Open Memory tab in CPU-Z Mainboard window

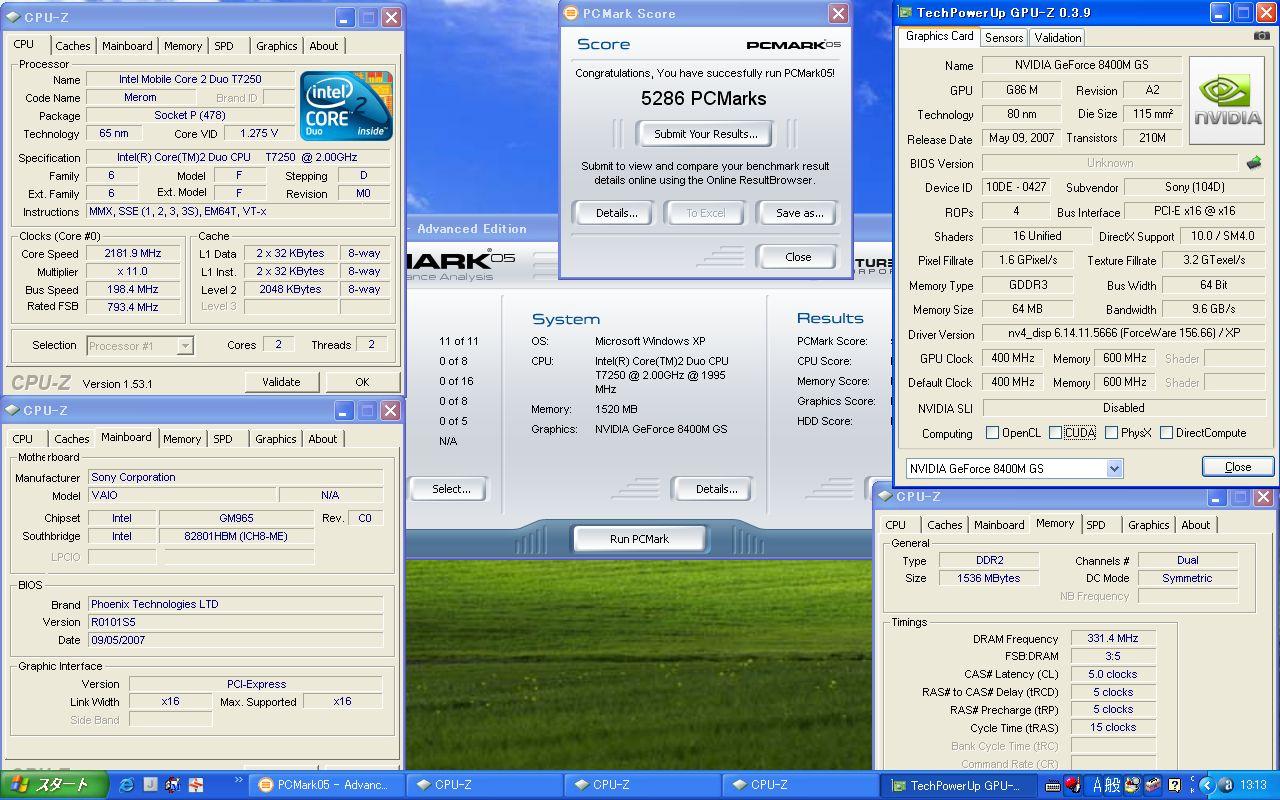point(182,439)
